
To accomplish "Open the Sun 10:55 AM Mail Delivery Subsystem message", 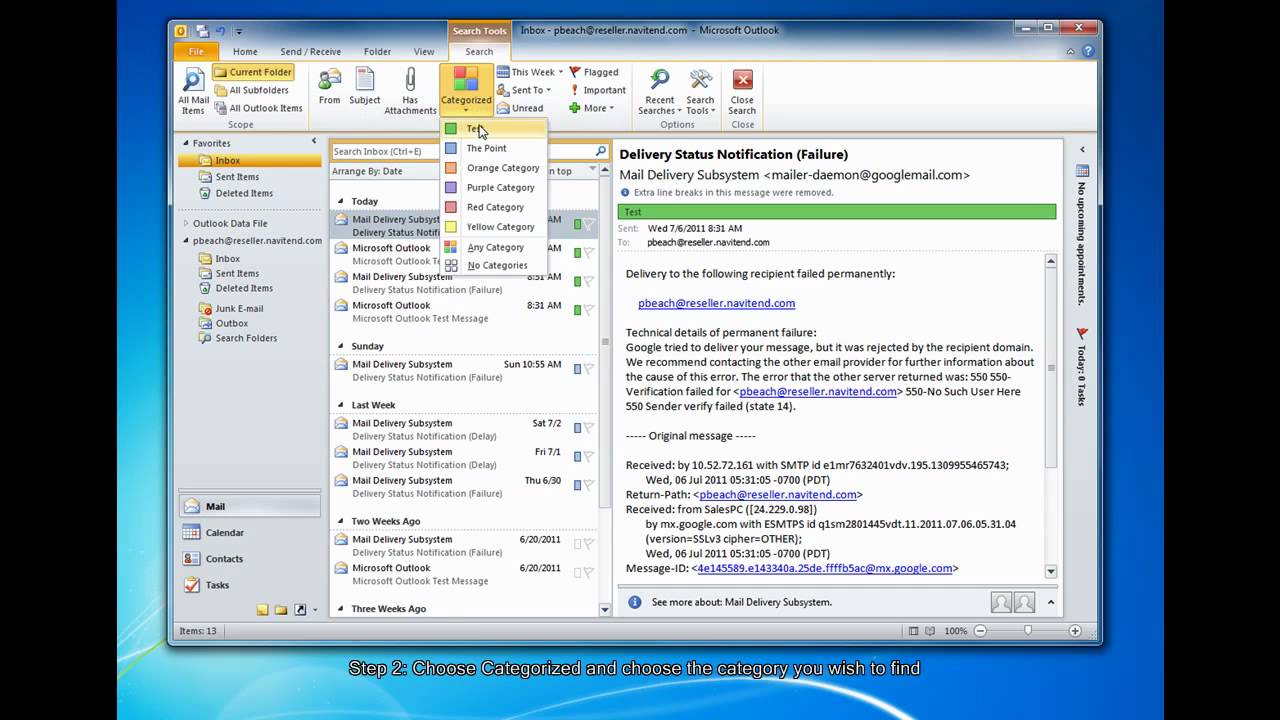I will (464, 371).
